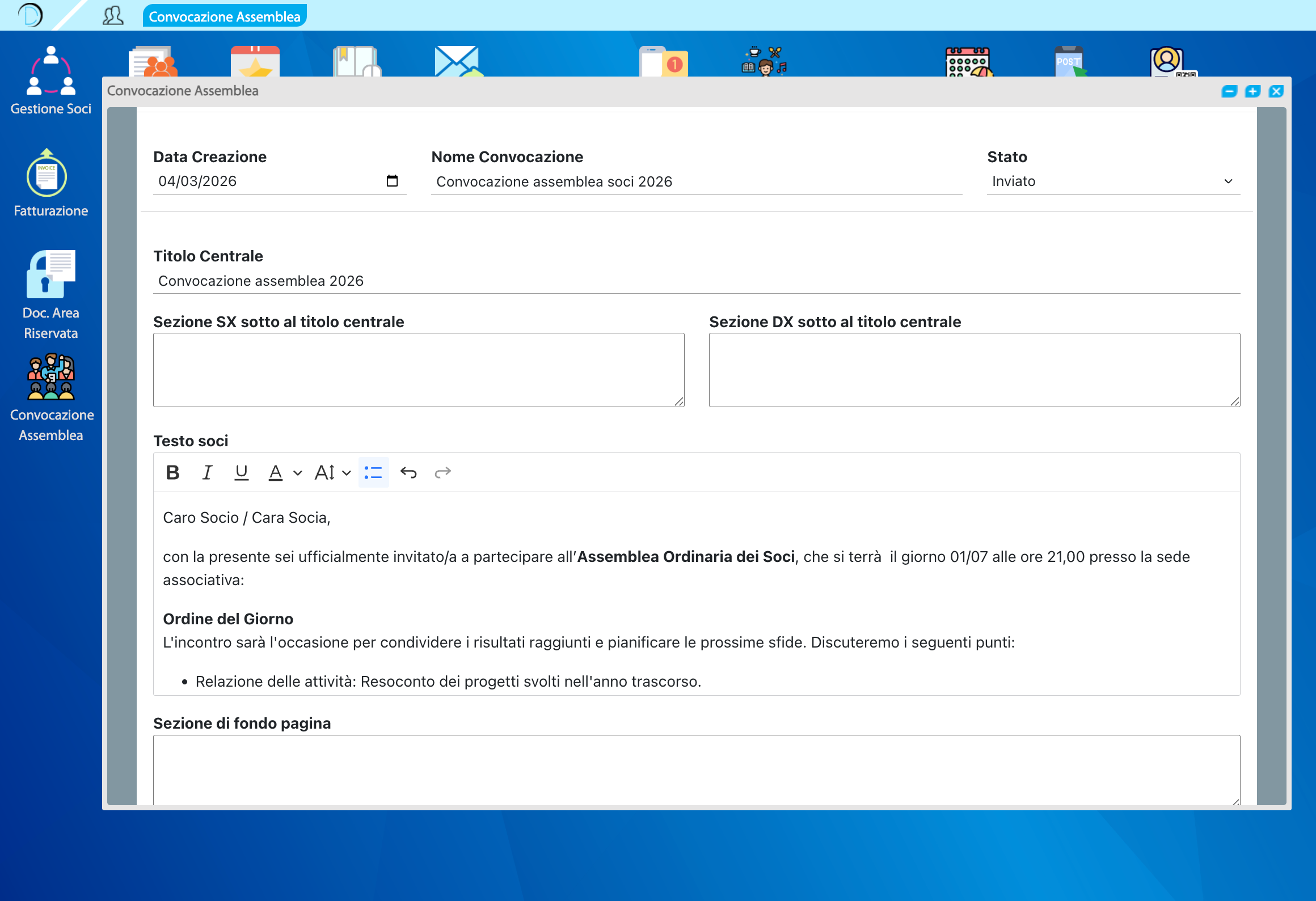The image size is (1316, 901).
Task: Click the 'Caro Socio / Cara Socia,' line
Action: pos(247,518)
